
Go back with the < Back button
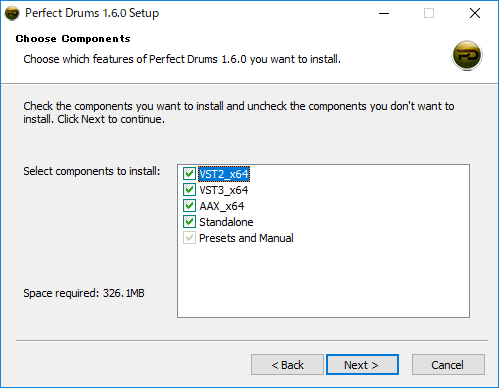tap(287, 365)
